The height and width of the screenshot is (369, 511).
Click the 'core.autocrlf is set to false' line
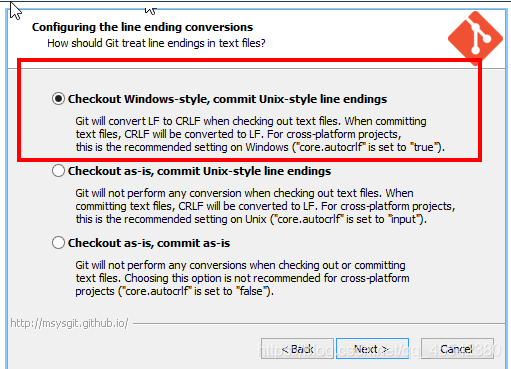click(174, 291)
